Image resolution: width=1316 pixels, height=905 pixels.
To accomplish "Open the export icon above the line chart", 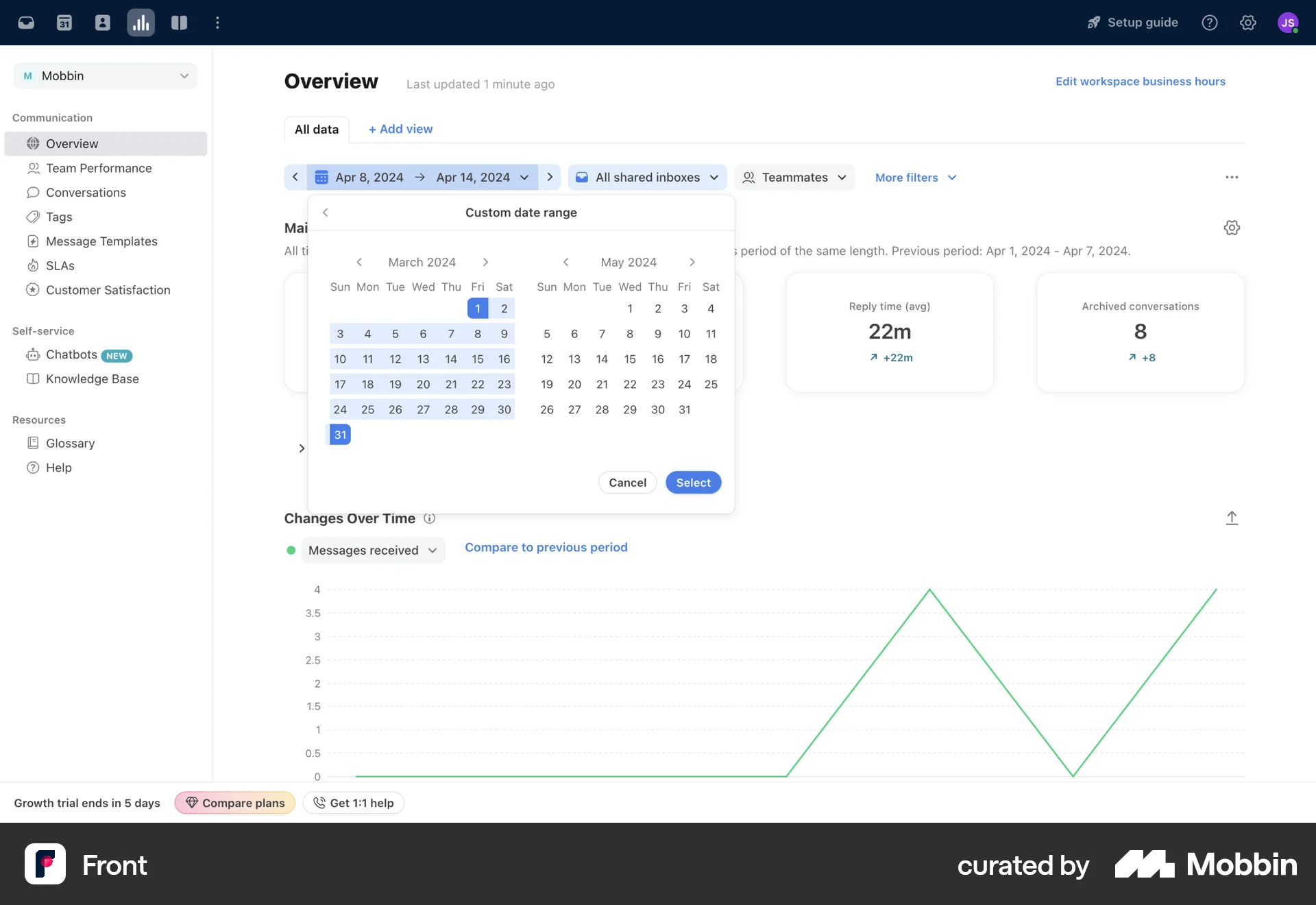I will [1232, 518].
